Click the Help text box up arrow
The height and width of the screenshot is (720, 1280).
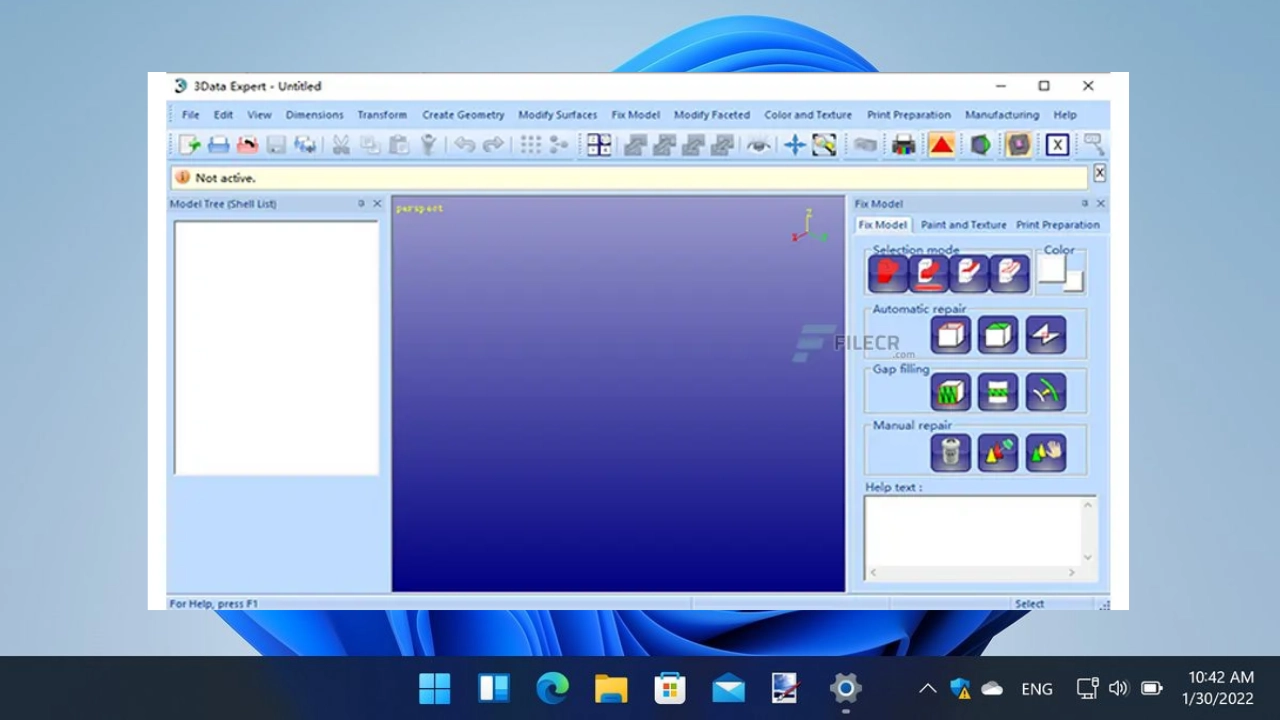click(1088, 505)
